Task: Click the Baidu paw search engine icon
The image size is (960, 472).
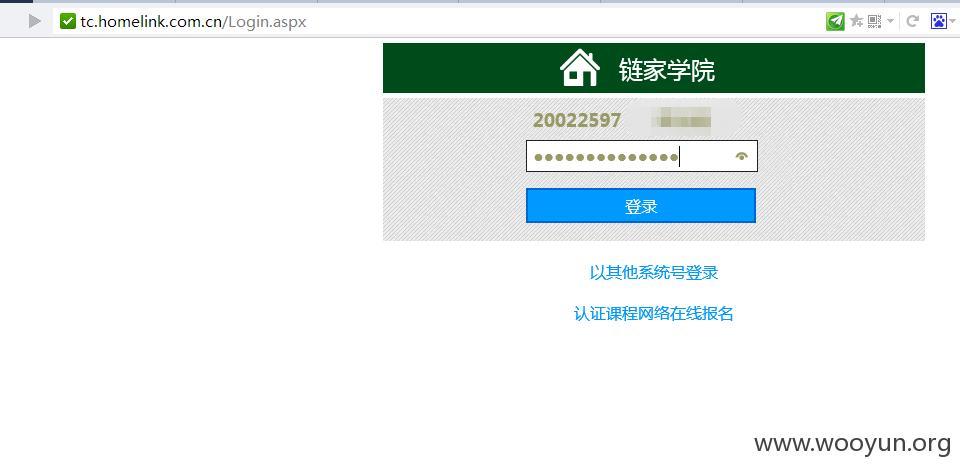Action: (x=939, y=21)
